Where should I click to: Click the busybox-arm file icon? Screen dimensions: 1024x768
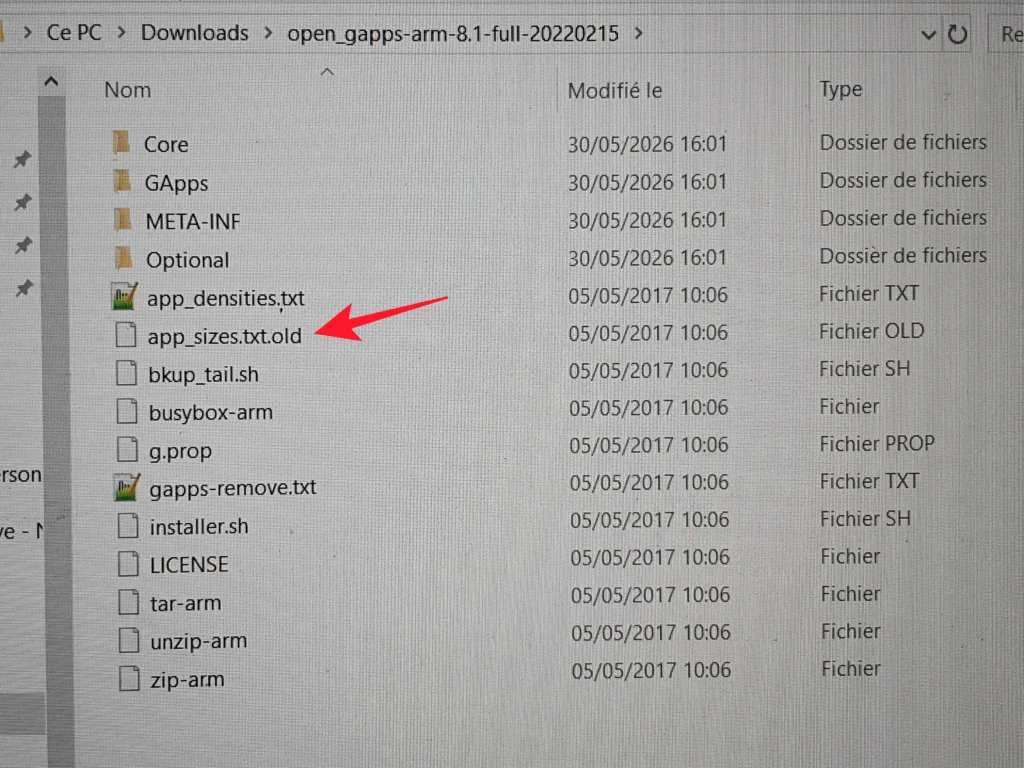click(127, 411)
